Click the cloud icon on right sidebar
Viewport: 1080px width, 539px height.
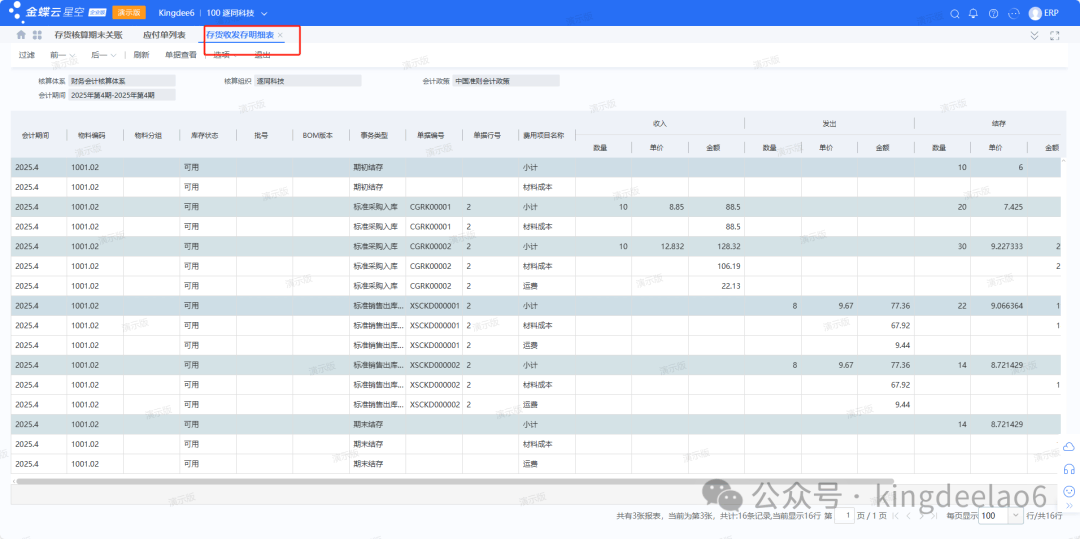[1068, 446]
